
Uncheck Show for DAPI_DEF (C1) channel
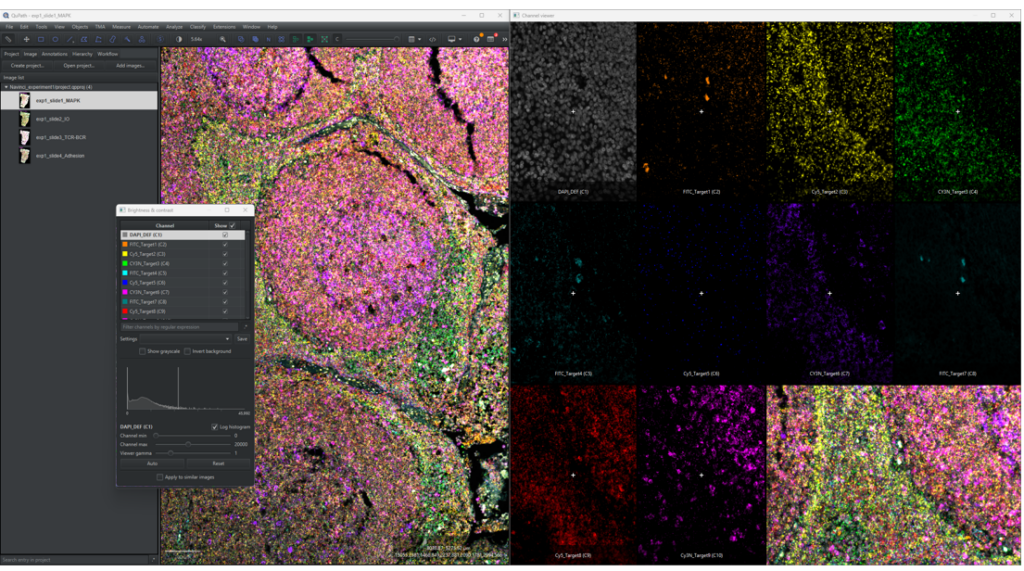(225, 235)
